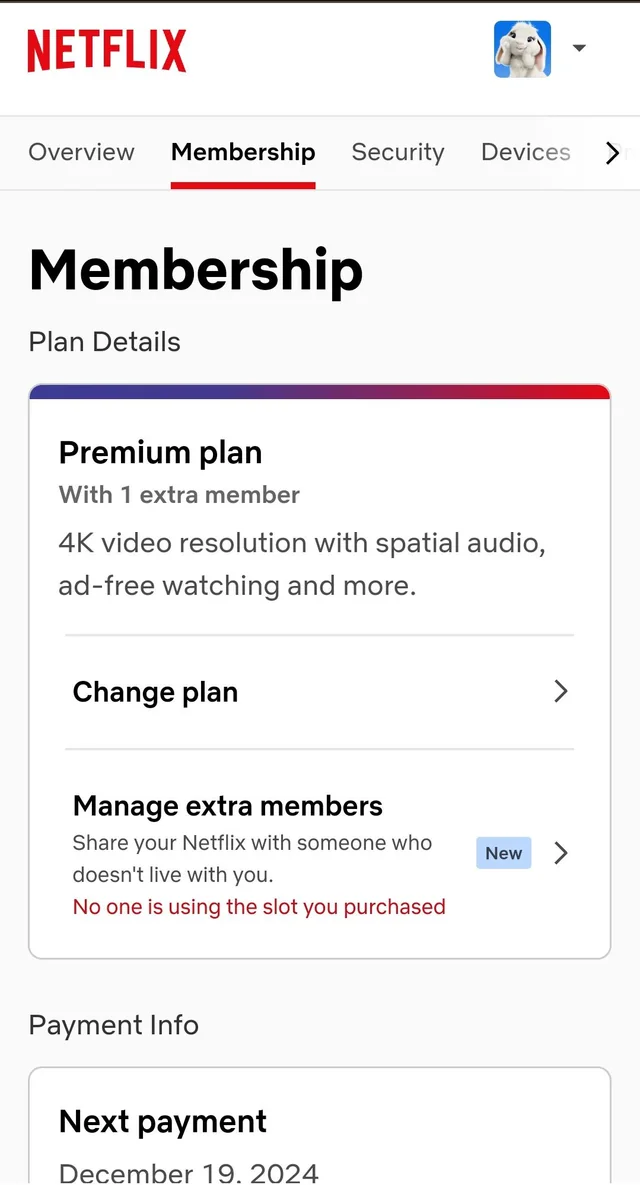The width and height of the screenshot is (640, 1185).
Task: Click the Next payment card
Action: 319,1120
